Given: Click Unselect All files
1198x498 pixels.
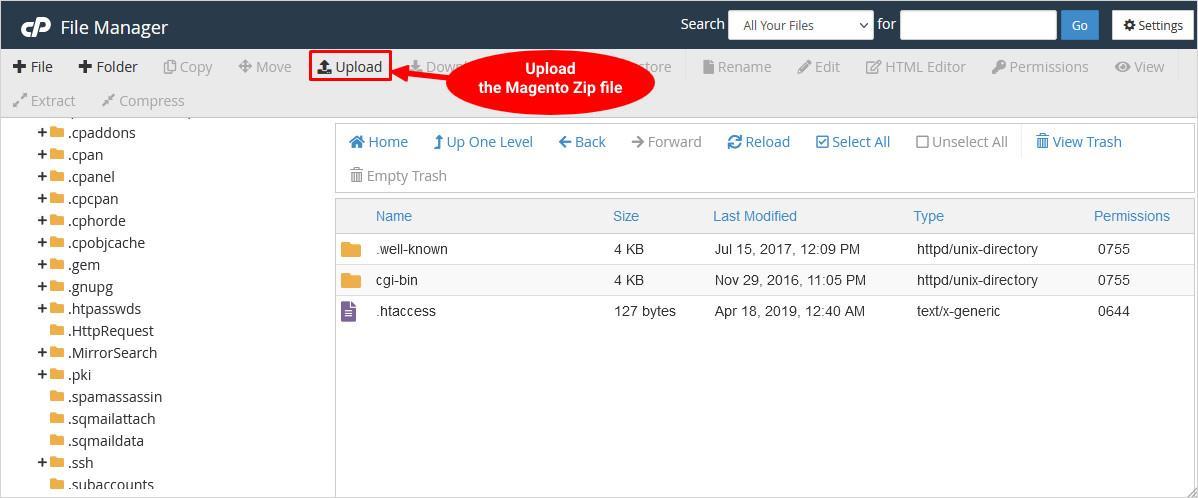Looking at the screenshot, I should (962, 142).
